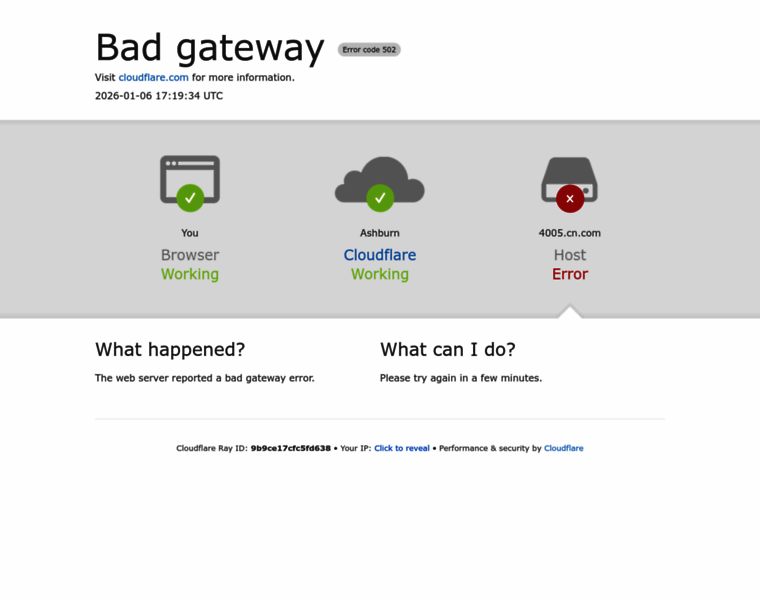Open the cloudflare.com link
760x600 pixels.
[154, 78]
